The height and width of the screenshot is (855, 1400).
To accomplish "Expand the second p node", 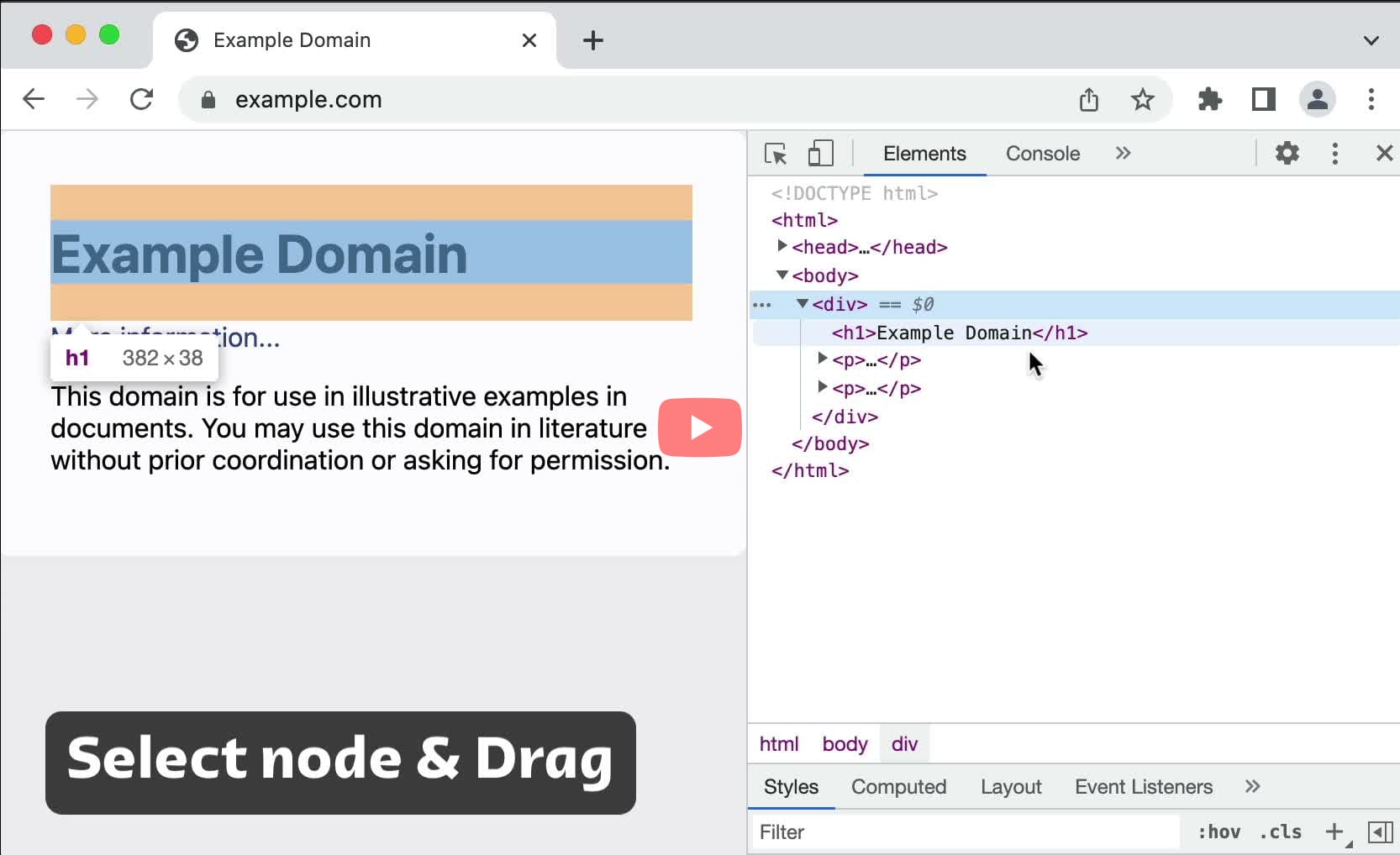I will point(823,387).
